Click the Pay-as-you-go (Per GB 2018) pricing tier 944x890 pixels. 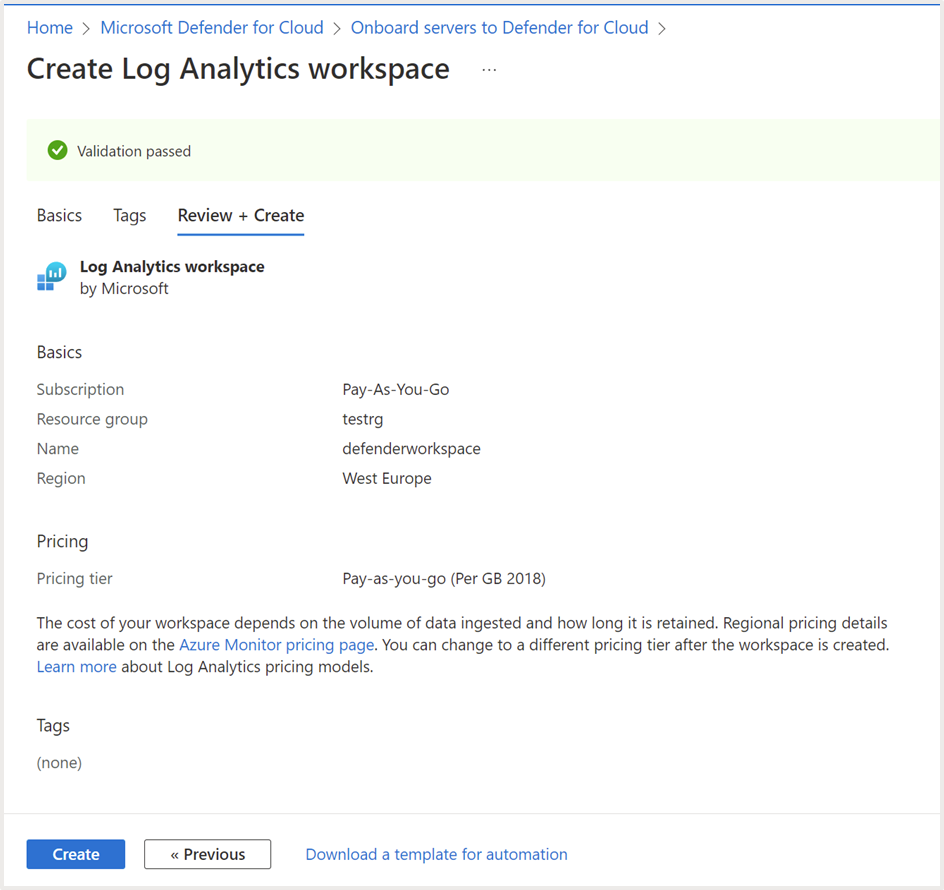click(444, 578)
